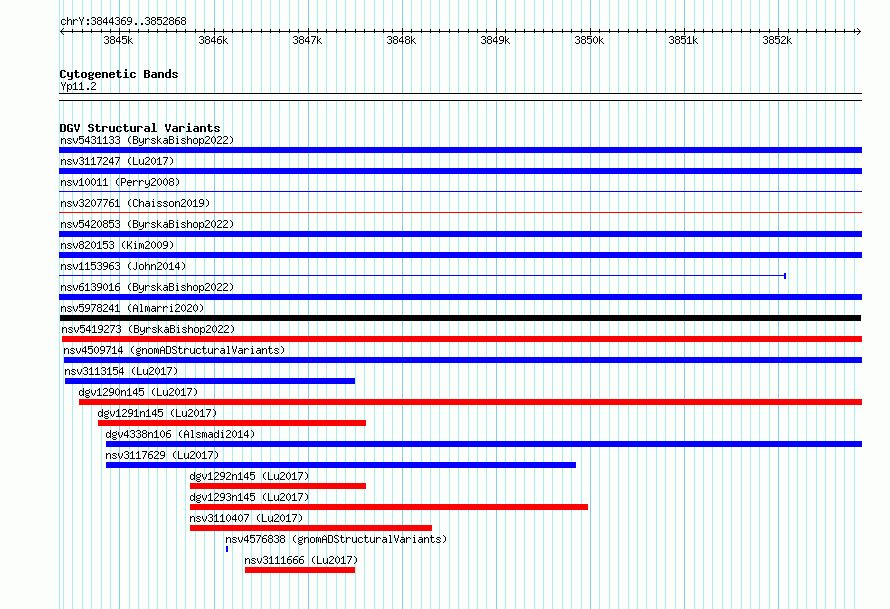The width and height of the screenshot is (890, 609).
Task: Click the ruler's left arrowhead
Action: 62,32
